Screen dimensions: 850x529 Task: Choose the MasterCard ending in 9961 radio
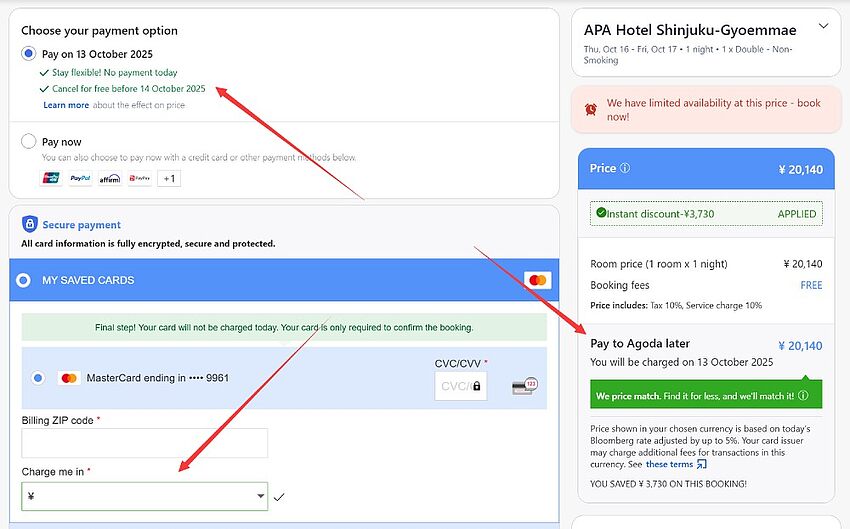coord(38,378)
